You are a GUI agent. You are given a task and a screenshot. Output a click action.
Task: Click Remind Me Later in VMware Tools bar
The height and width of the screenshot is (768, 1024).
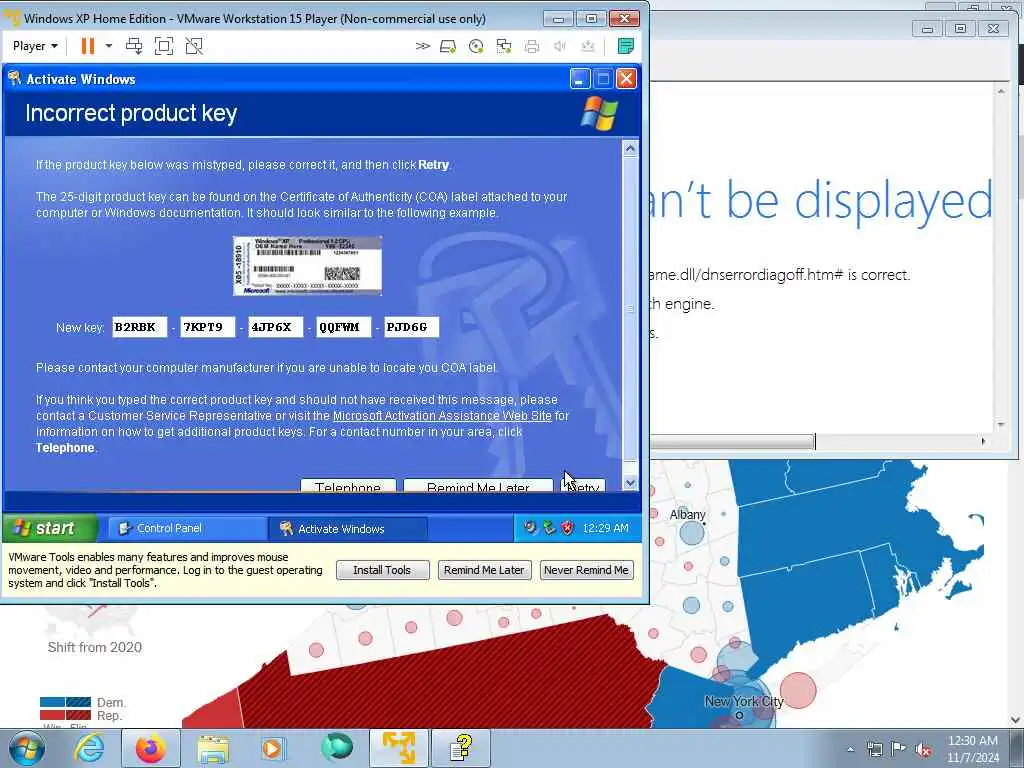485,570
